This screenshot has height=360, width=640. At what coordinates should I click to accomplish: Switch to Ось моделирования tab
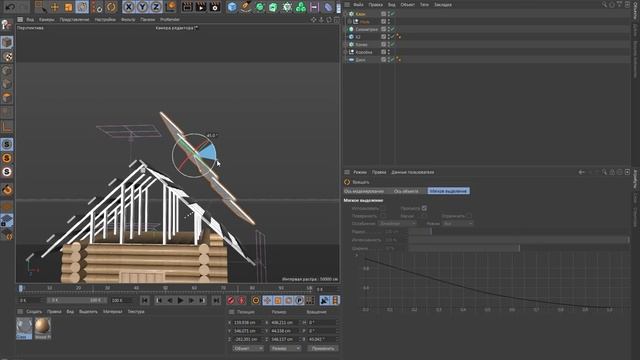[x=364, y=191]
